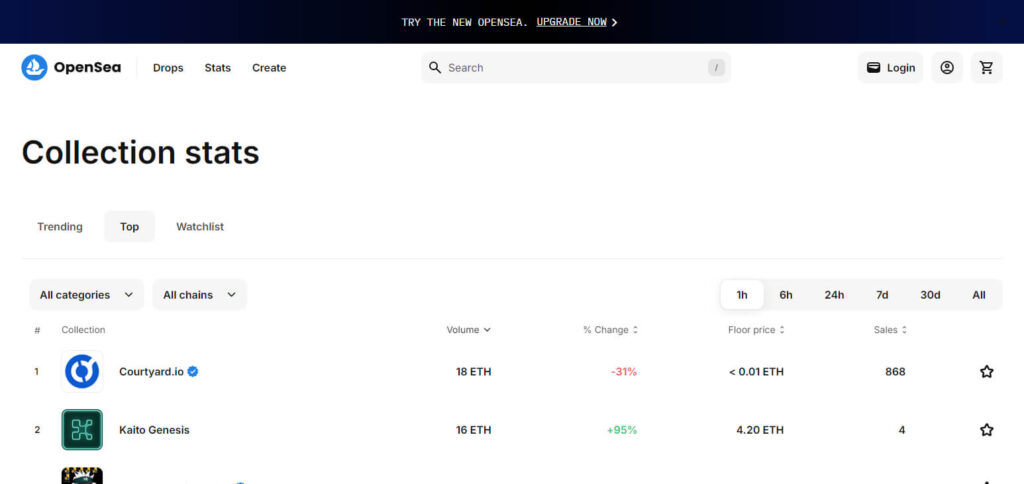Image resolution: width=1024 pixels, height=484 pixels.
Task: Open Courtyard.io collection thumbnail
Action: 82,372
